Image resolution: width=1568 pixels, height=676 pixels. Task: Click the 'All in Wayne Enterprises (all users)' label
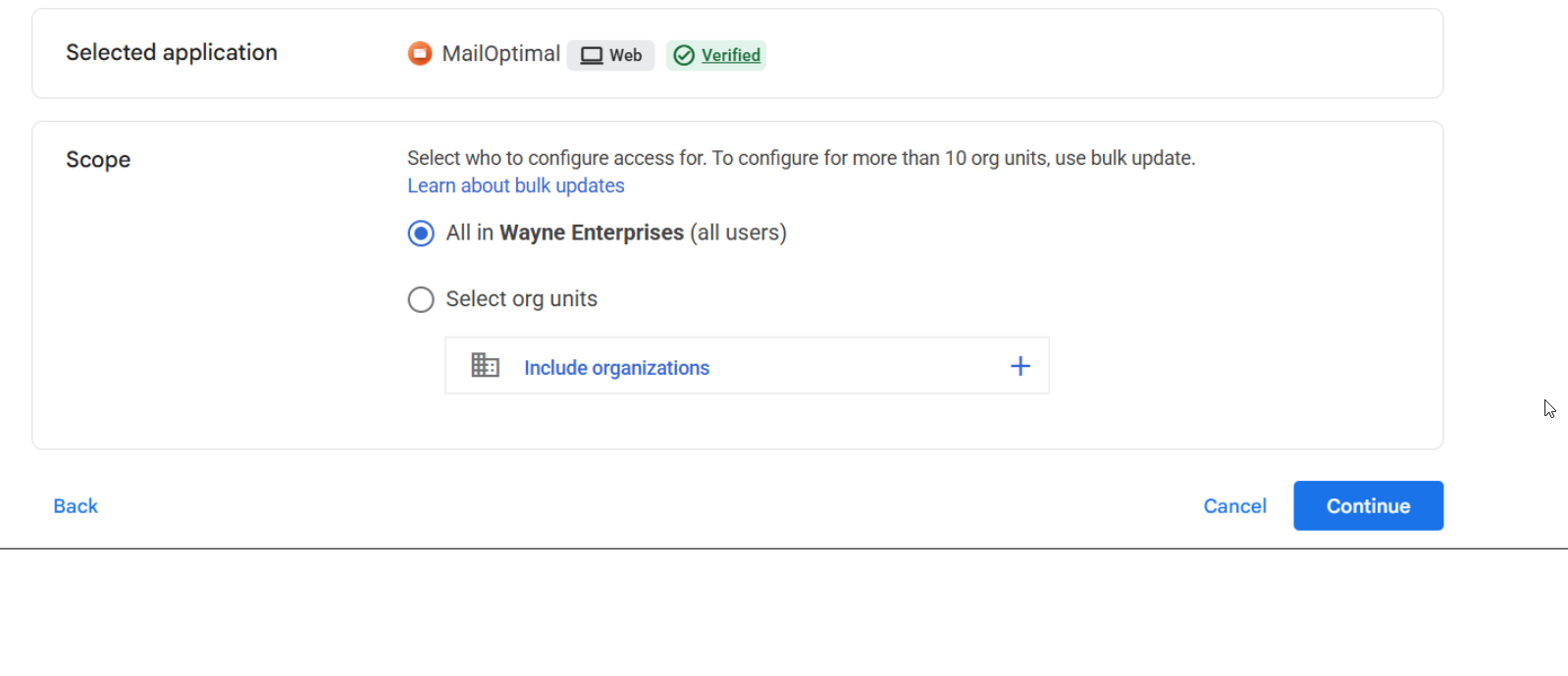point(616,234)
